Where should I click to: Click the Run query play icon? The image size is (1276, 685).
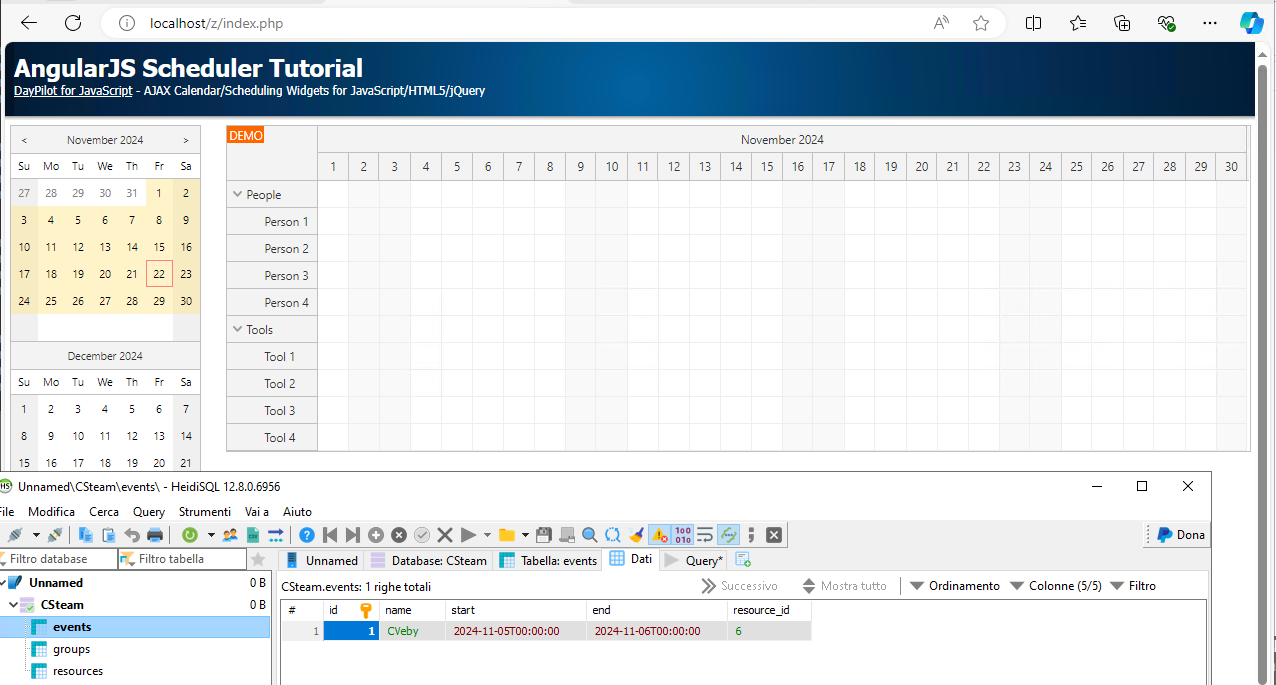468,535
